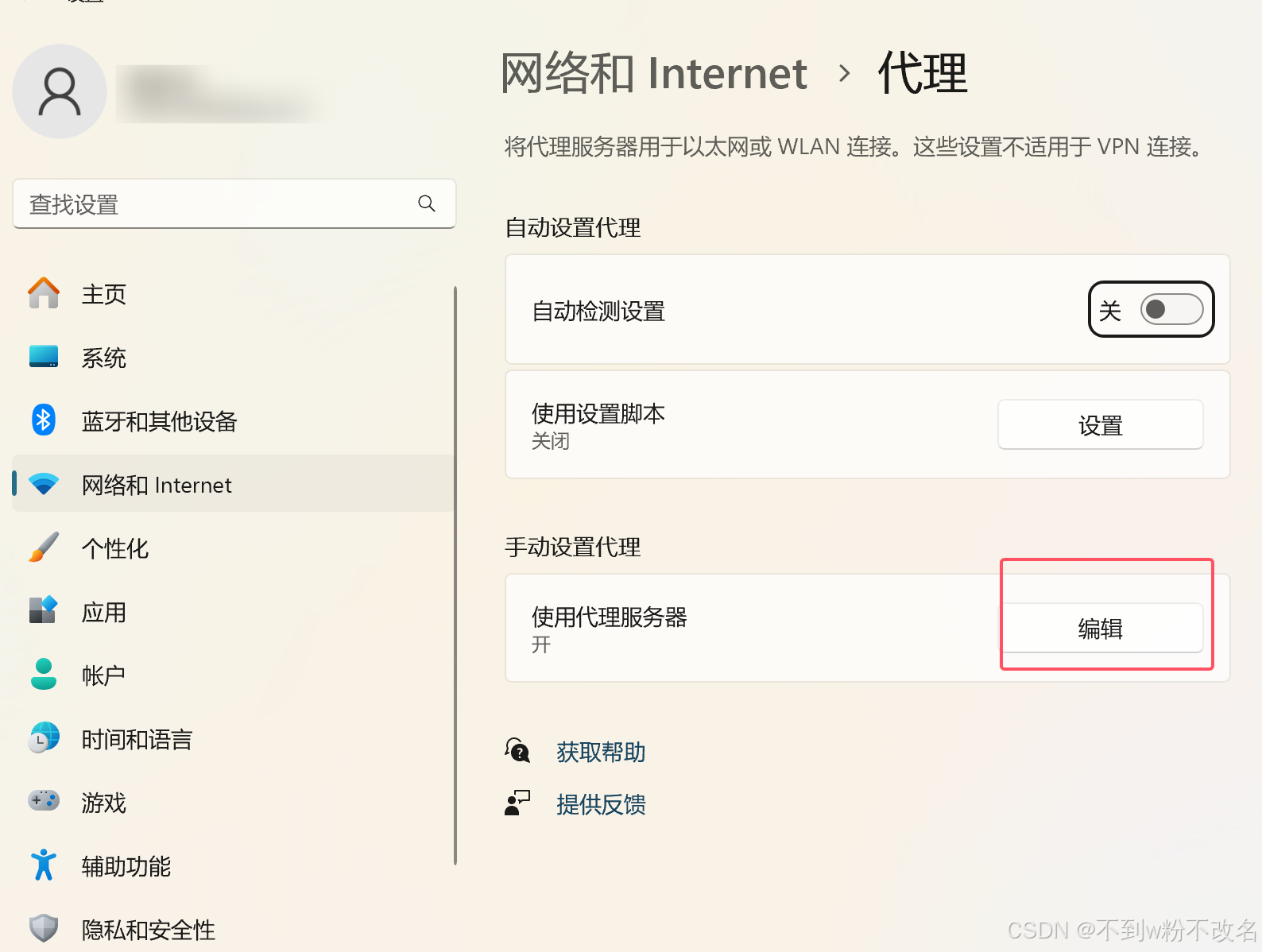Click the Privacy shield icon
This screenshot has height=952, width=1262.
point(44,927)
